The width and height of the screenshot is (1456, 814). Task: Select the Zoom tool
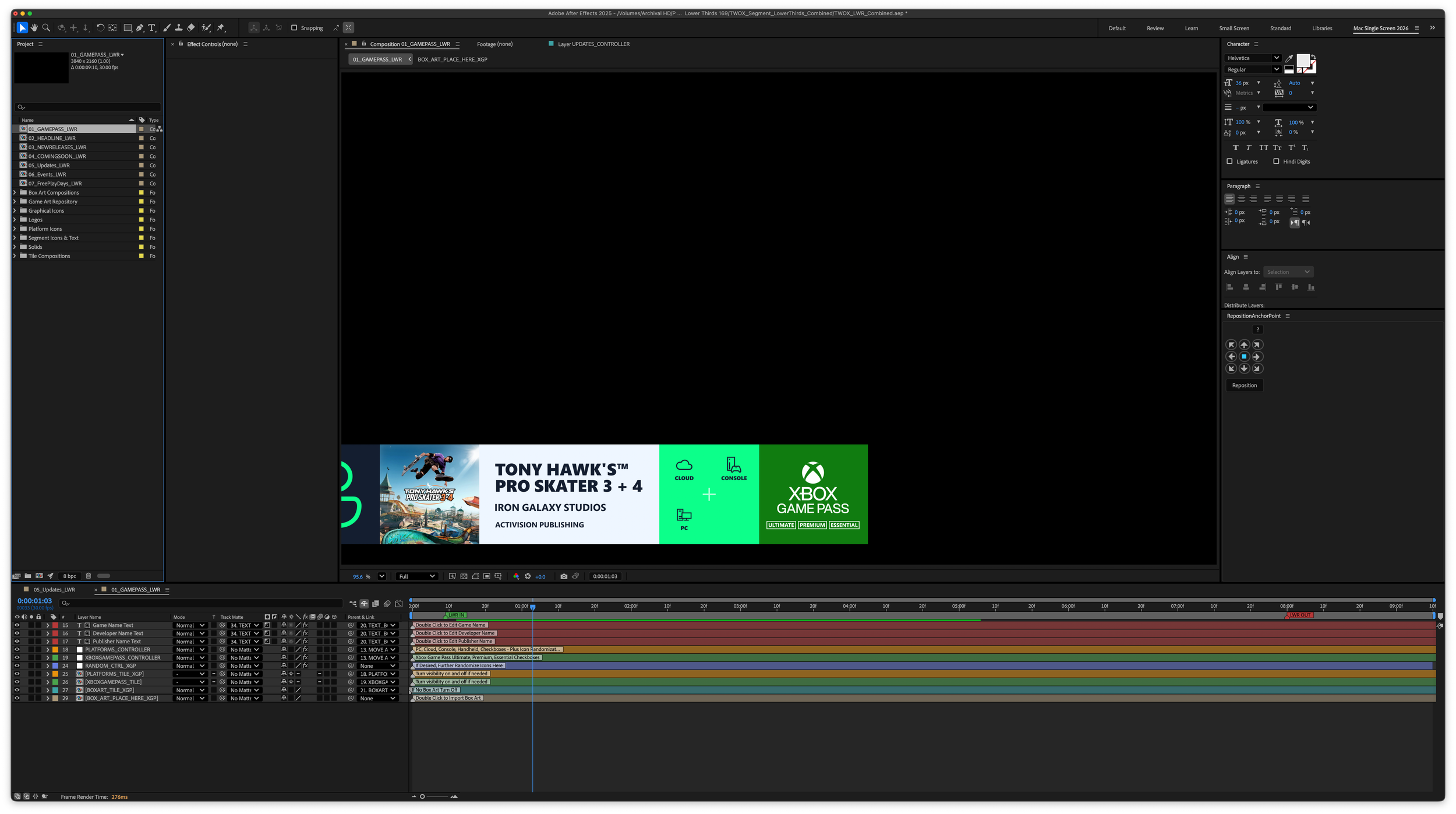46,27
